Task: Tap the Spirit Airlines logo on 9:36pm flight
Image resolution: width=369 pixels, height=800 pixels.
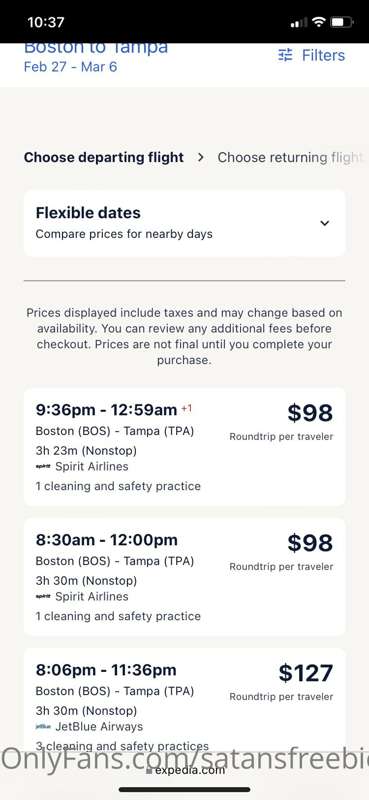Action: 43,466
